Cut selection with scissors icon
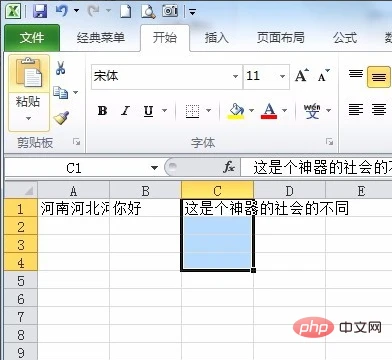 click(60, 68)
